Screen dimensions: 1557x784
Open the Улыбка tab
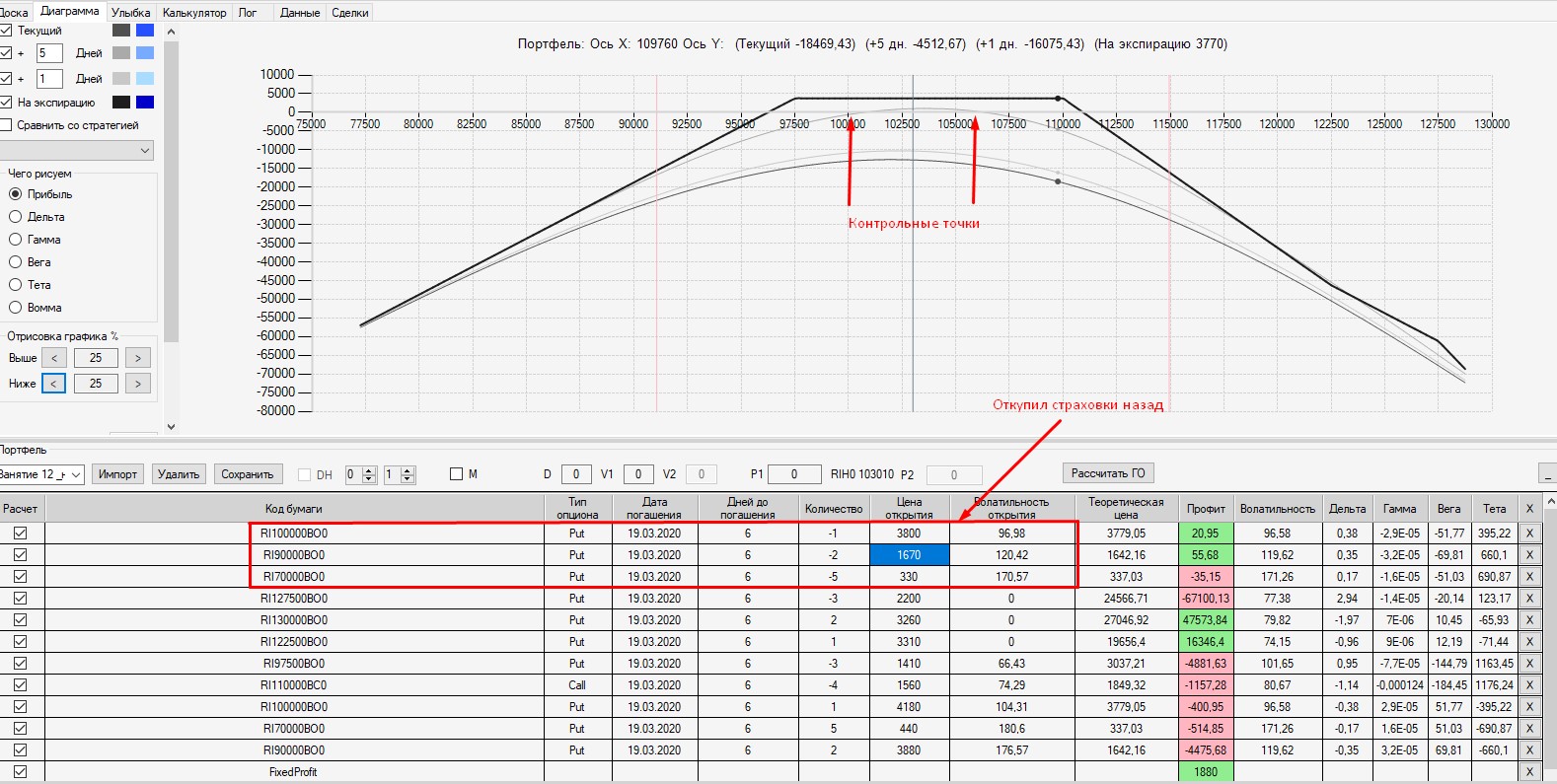point(131,13)
